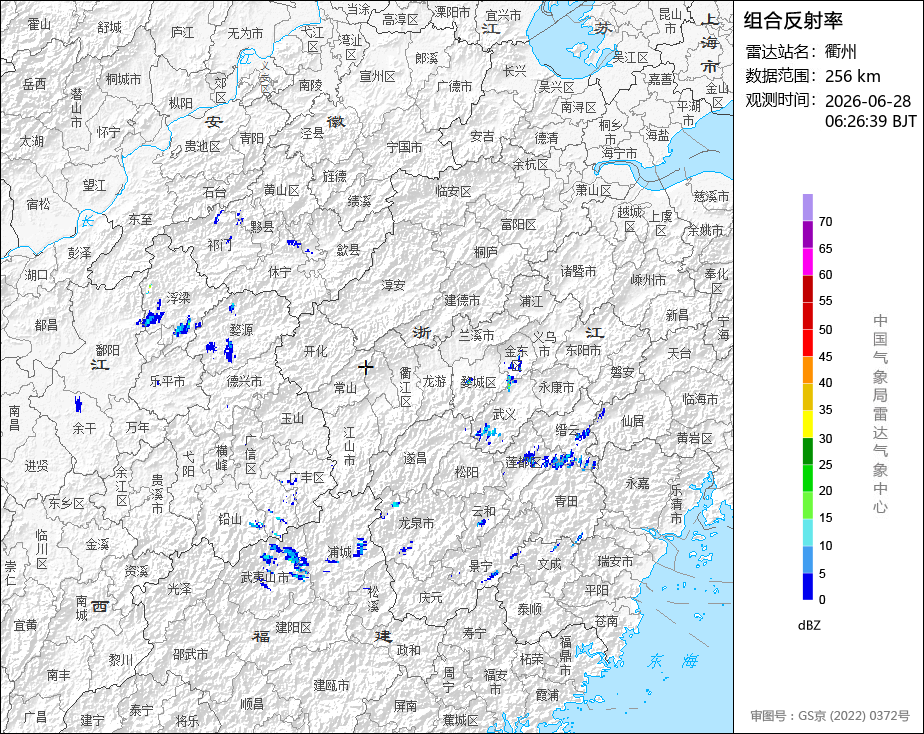Pick the dark purple 65–70 legend band
This screenshot has width=924, height=734.
pyautogui.click(x=807, y=234)
